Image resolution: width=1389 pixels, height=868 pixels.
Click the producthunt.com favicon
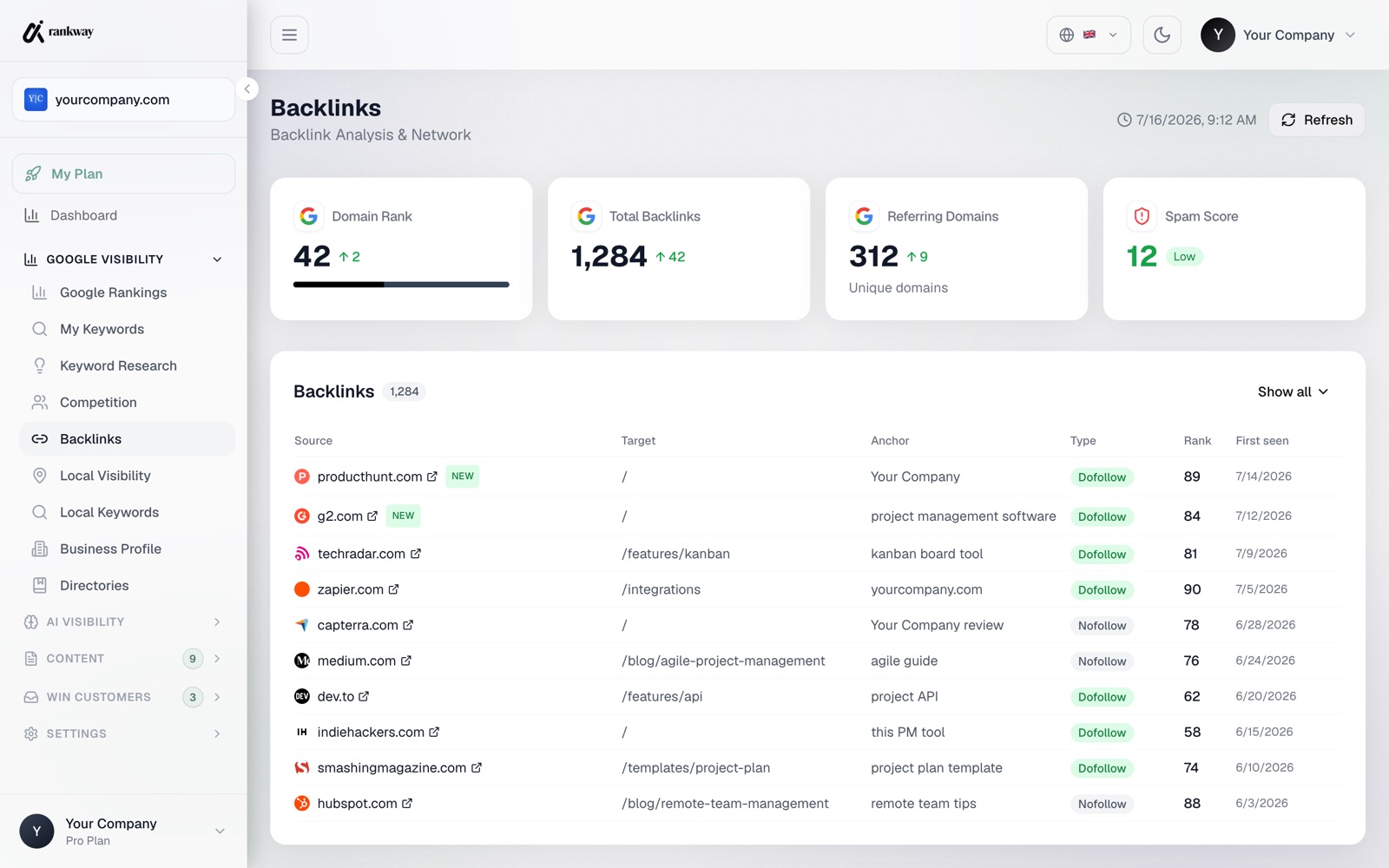point(301,477)
